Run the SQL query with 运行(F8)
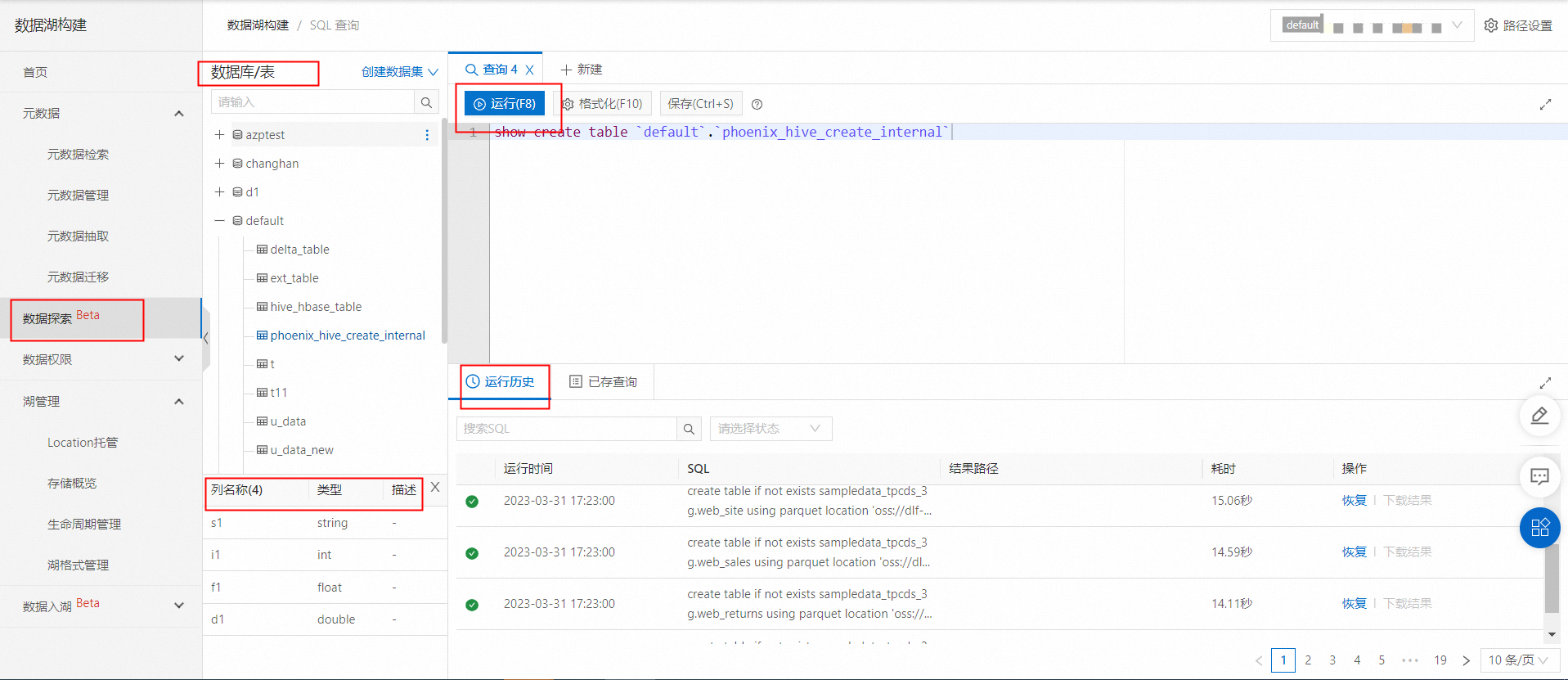The height and width of the screenshot is (680, 1568). (505, 104)
